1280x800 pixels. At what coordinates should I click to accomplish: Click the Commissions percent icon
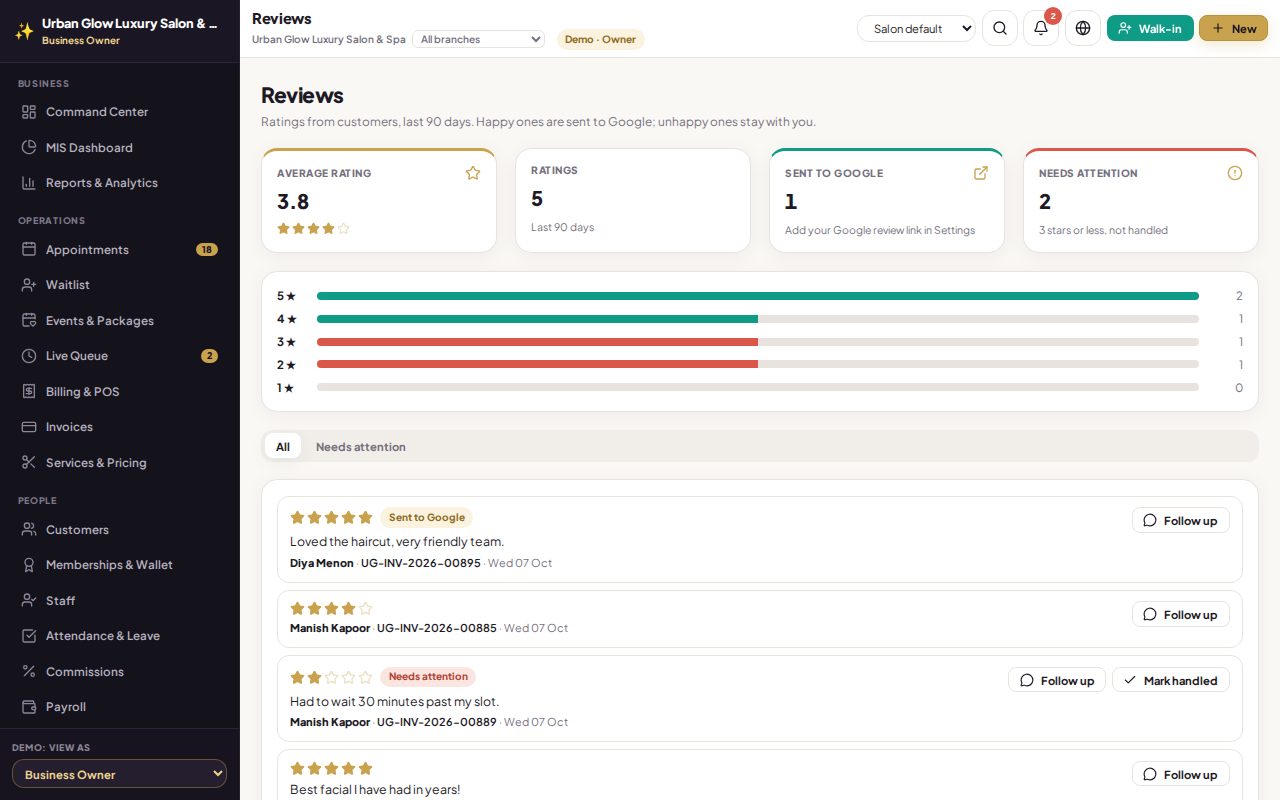tap(29, 672)
